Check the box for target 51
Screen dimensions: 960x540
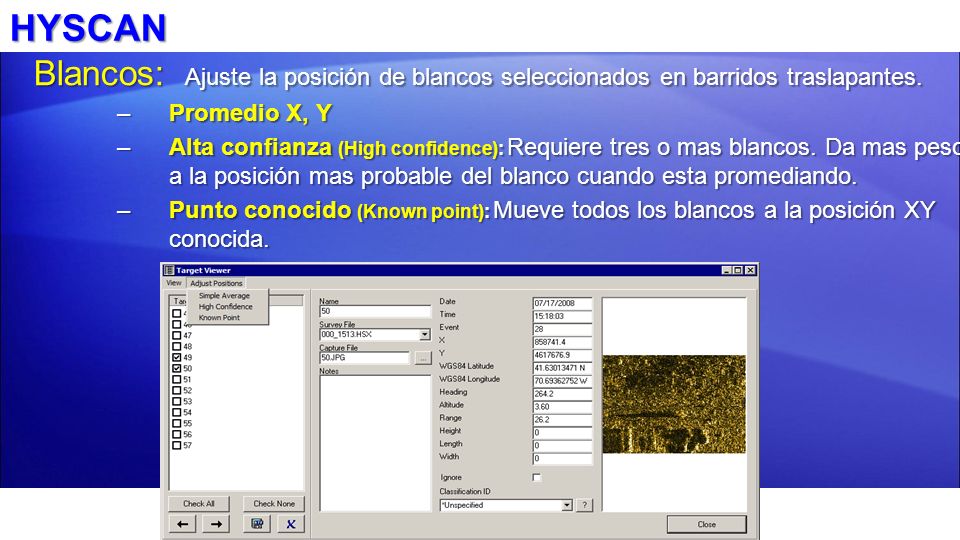tap(176, 380)
